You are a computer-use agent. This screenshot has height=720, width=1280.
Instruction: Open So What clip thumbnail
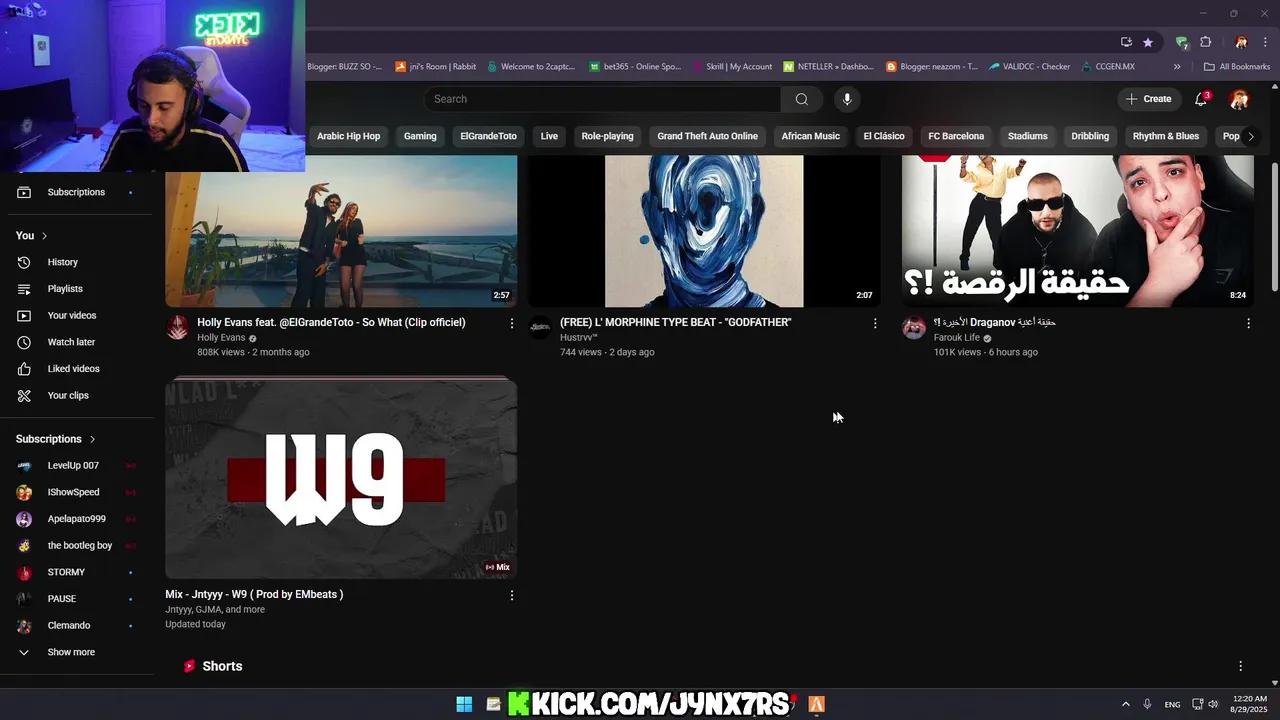[341, 231]
